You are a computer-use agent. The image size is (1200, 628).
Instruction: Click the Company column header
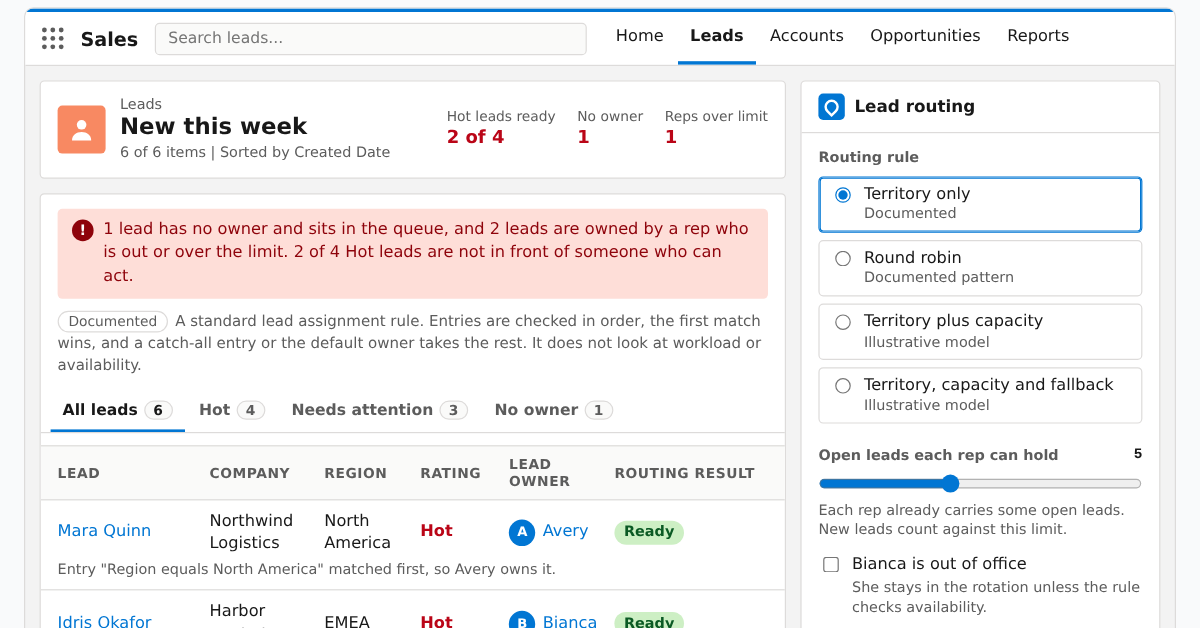(250, 473)
